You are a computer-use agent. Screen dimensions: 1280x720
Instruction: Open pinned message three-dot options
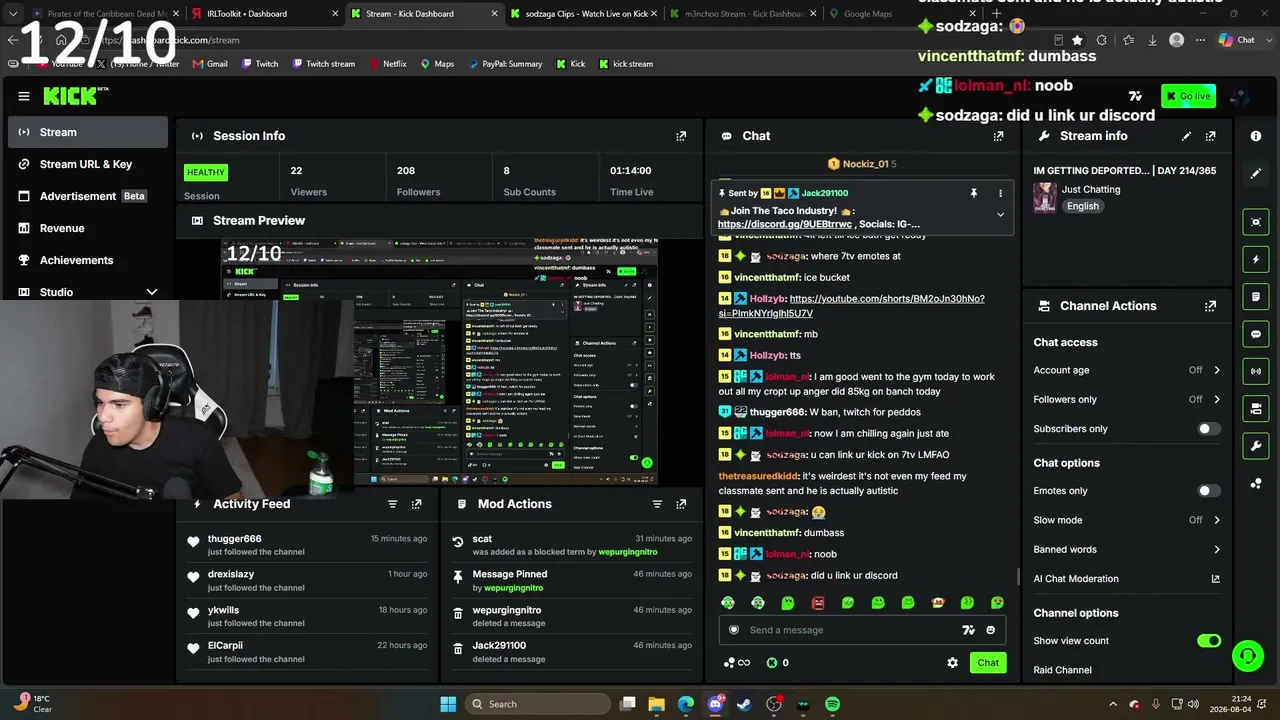pyautogui.click(x=1000, y=193)
